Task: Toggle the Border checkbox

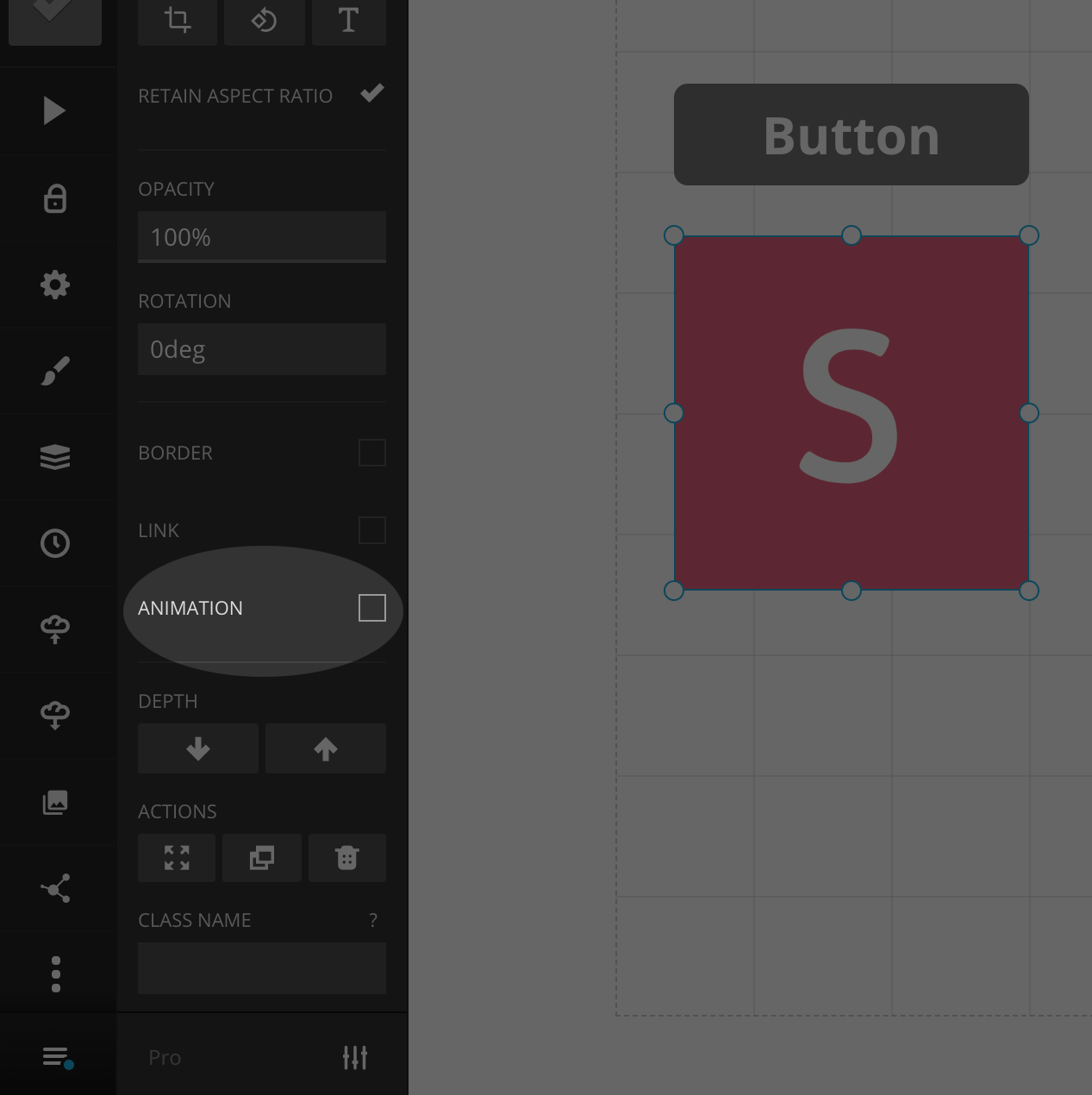Action: click(371, 453)
